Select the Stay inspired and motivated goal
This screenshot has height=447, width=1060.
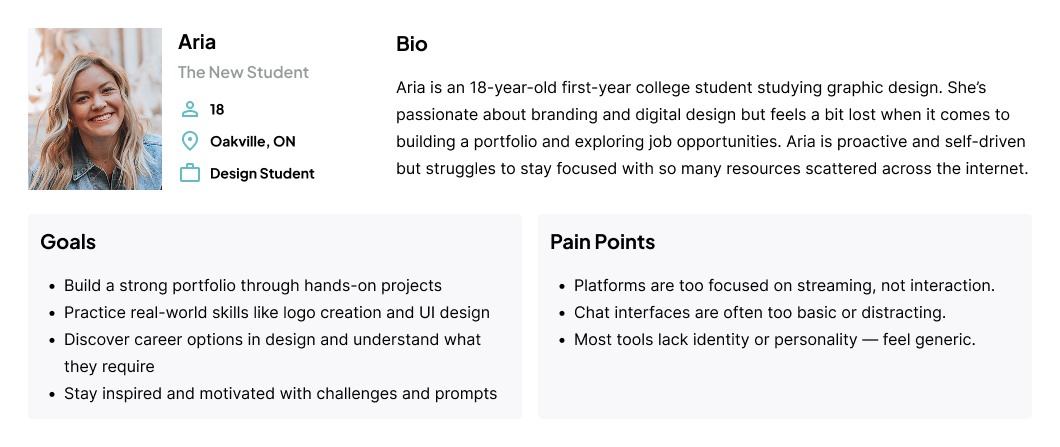(x=281, y=394)
